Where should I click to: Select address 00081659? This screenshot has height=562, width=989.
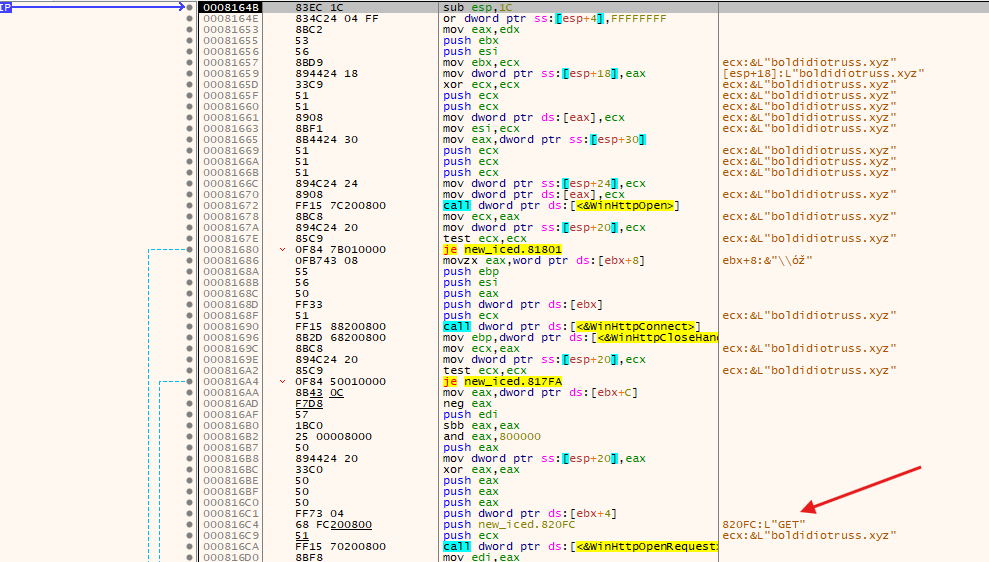pos(231,74)
